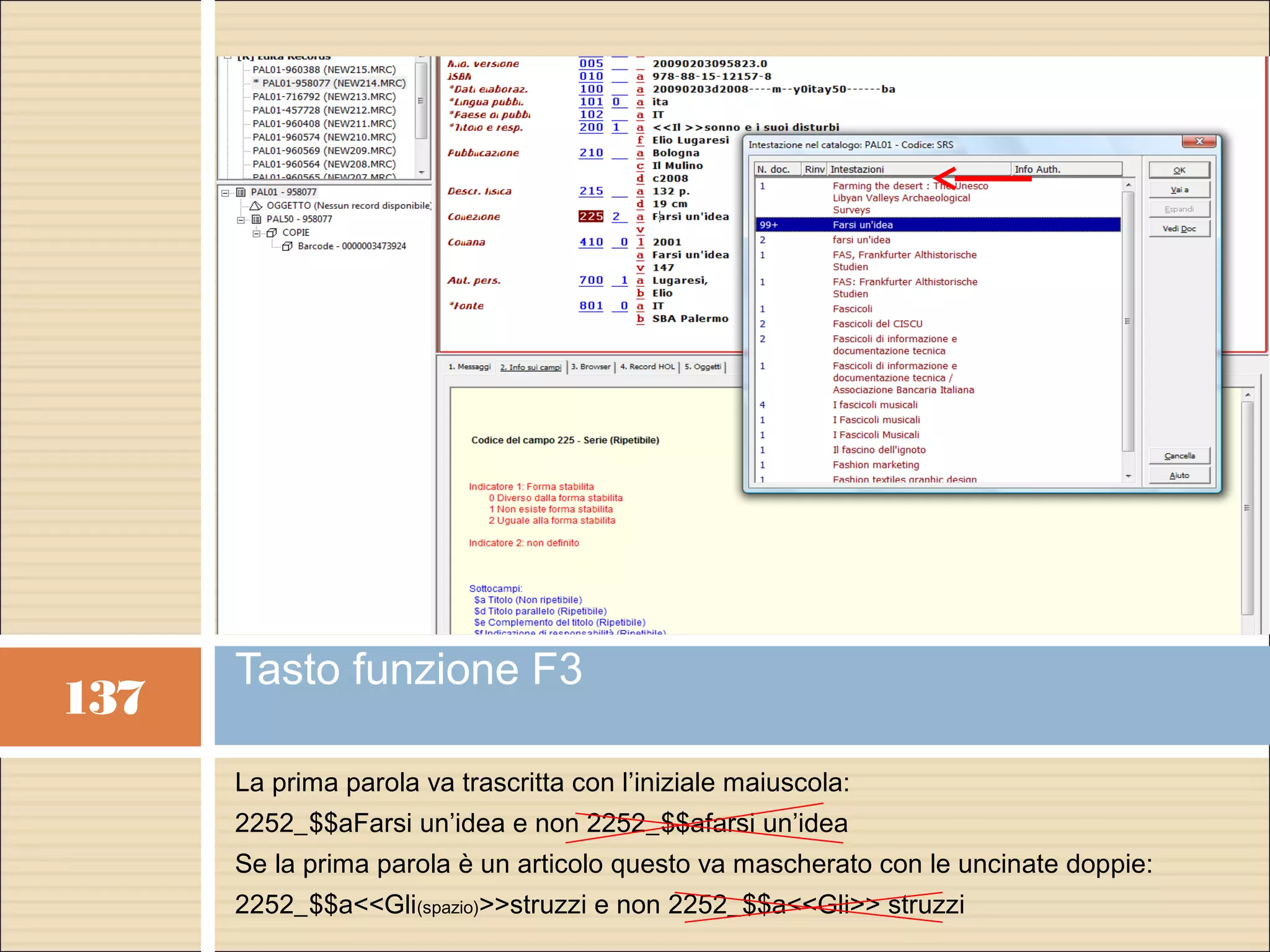Click the headings list scrollbar thumb
The width and height of the screenshot is (1270, 952).
1128,321
